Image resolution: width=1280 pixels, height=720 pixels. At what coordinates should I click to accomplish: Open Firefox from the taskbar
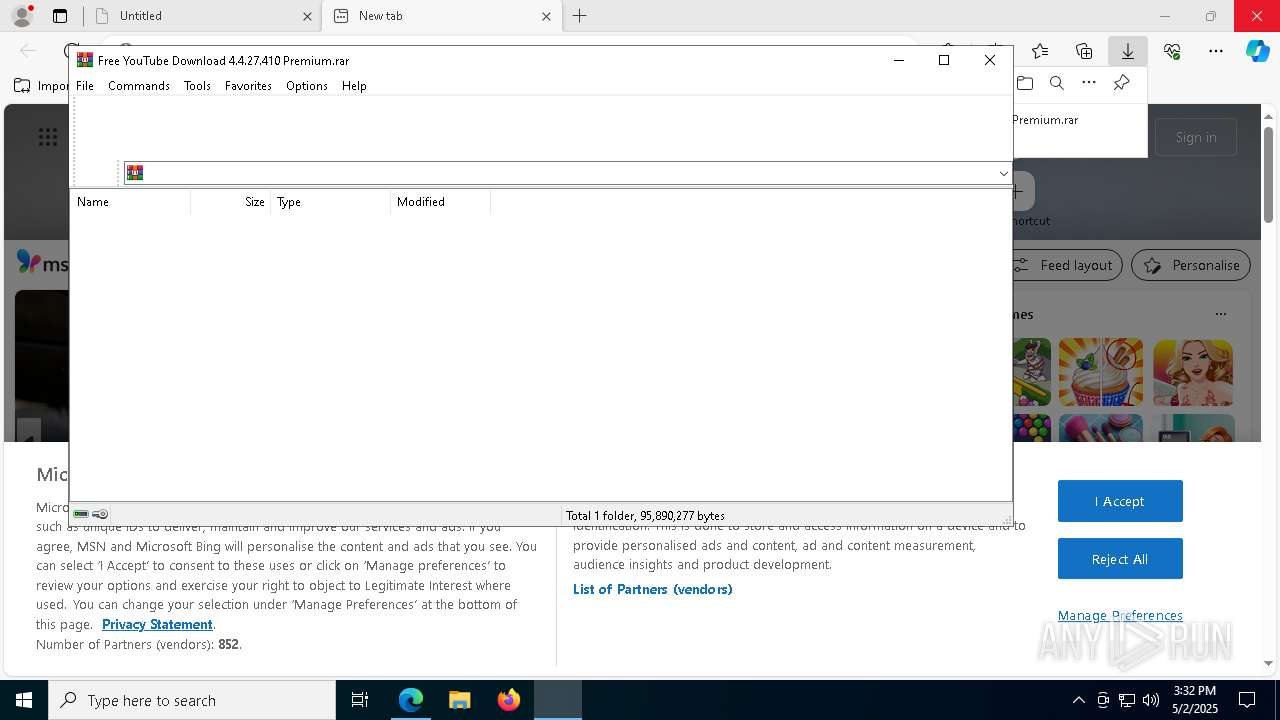pyautogui.click(x=509, y=700)
